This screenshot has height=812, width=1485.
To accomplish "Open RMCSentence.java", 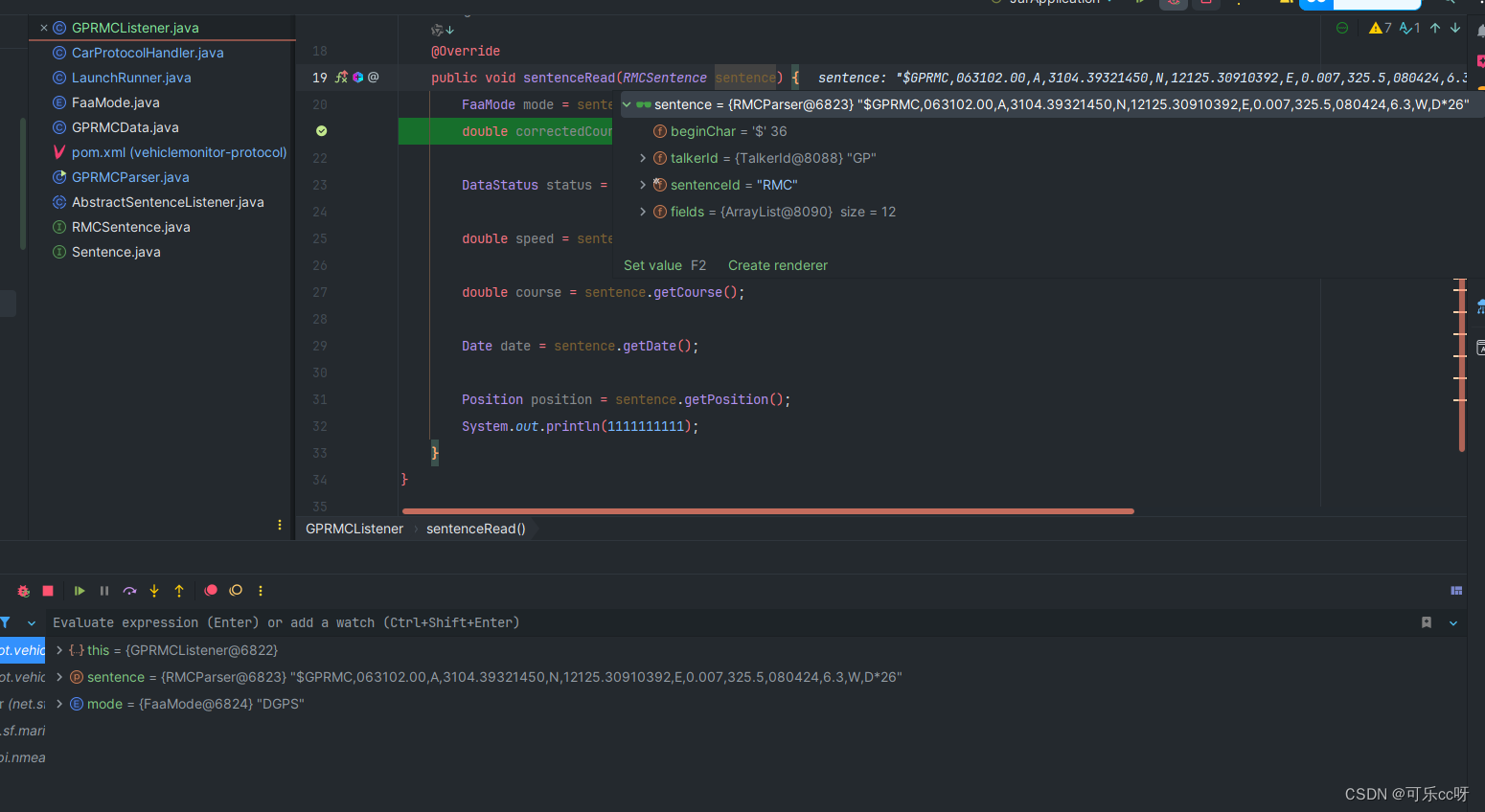I will pos(131,227).
